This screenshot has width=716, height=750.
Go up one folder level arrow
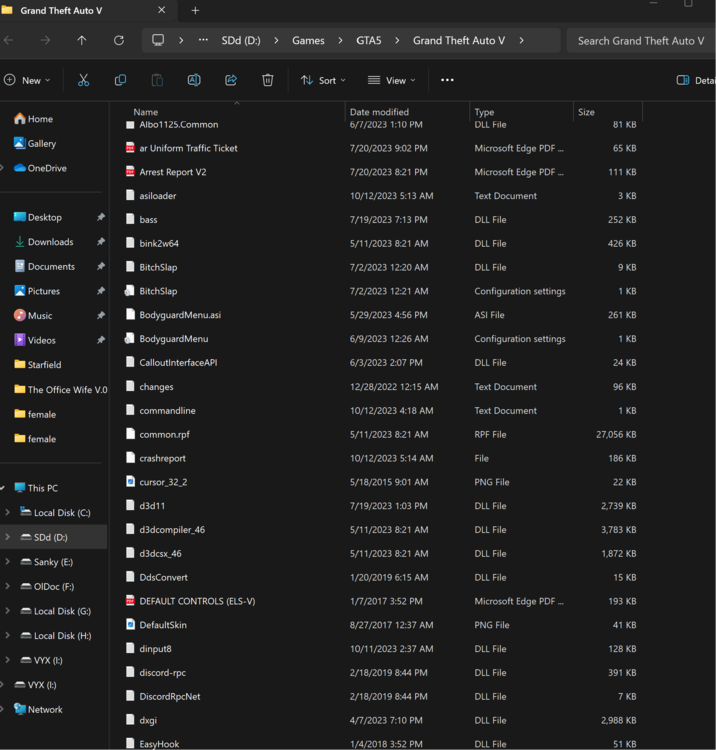[x=82, y=41]
